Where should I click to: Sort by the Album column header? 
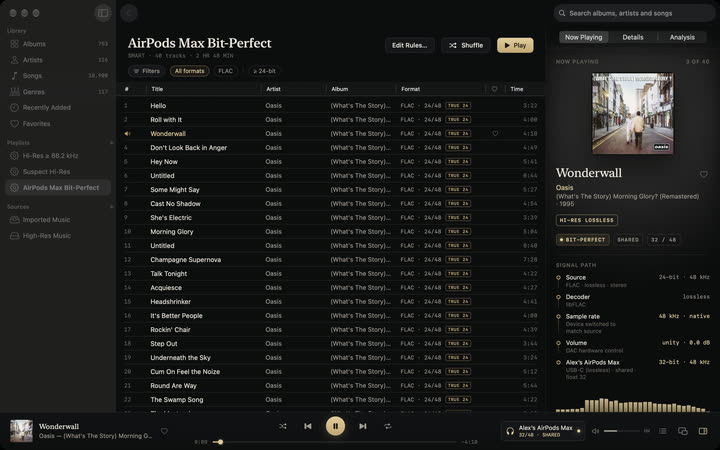click(340, 89)
